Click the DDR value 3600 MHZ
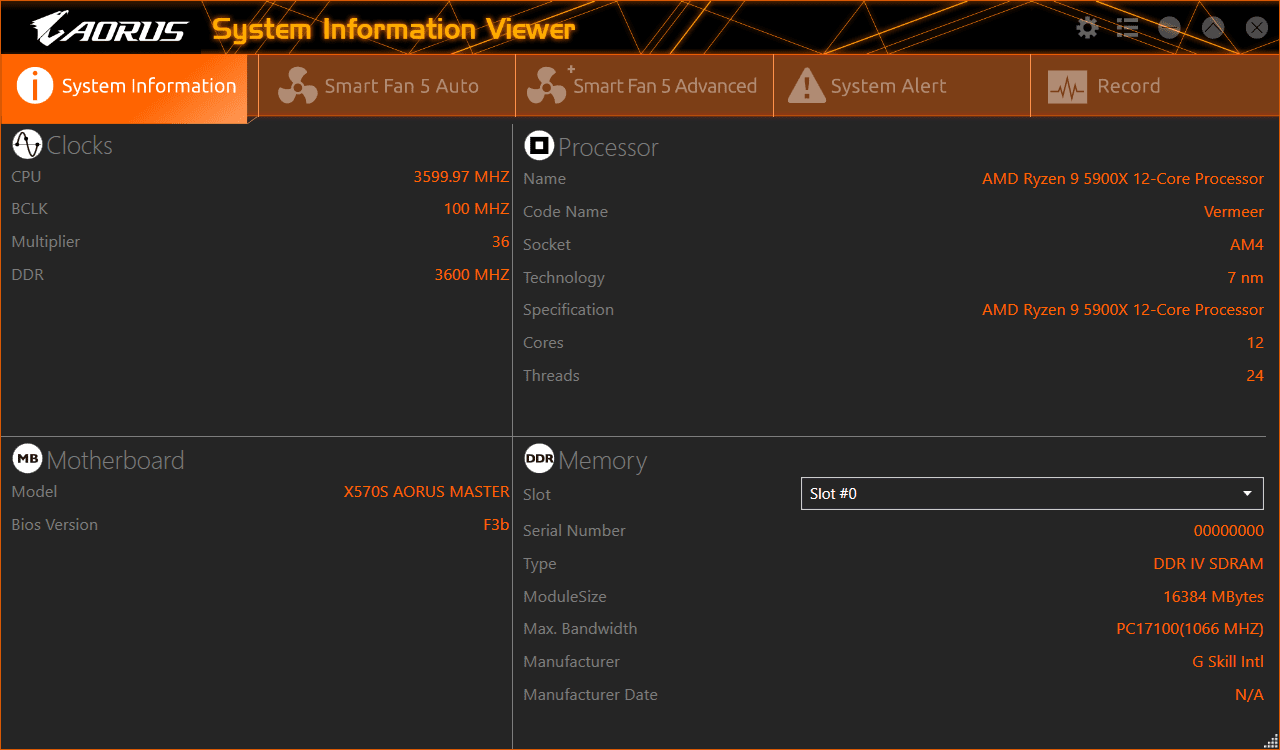The image size is (1280, 750). tap(472, 274)
